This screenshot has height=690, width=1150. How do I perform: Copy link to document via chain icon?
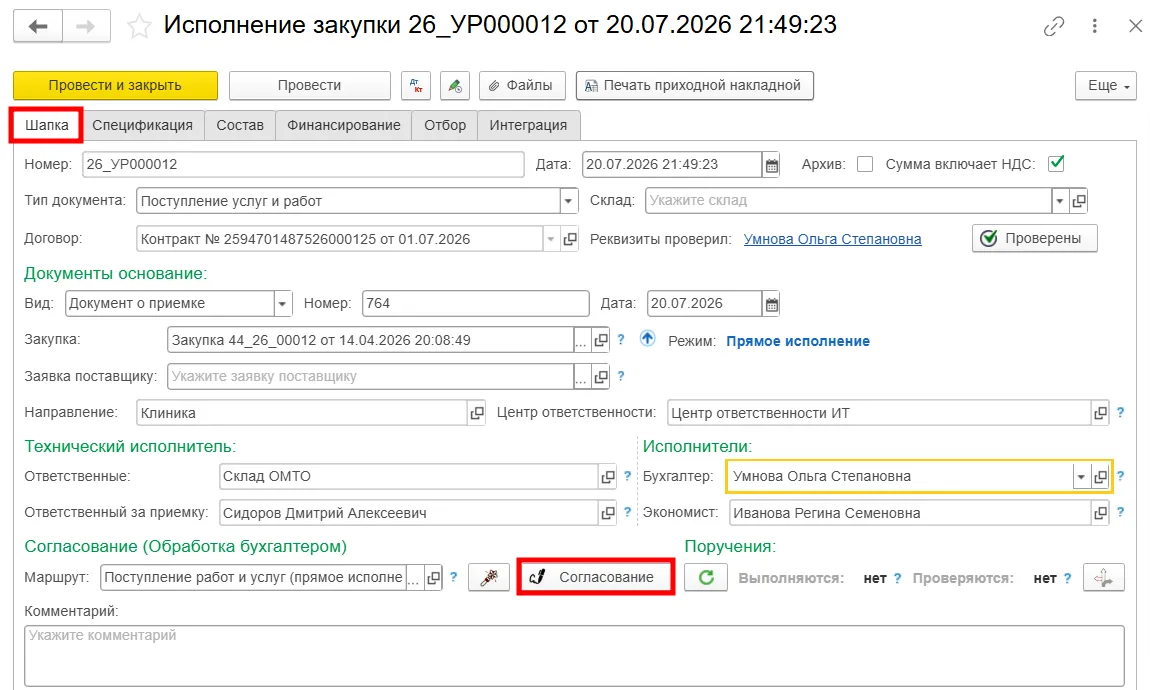click(1054, 26)
